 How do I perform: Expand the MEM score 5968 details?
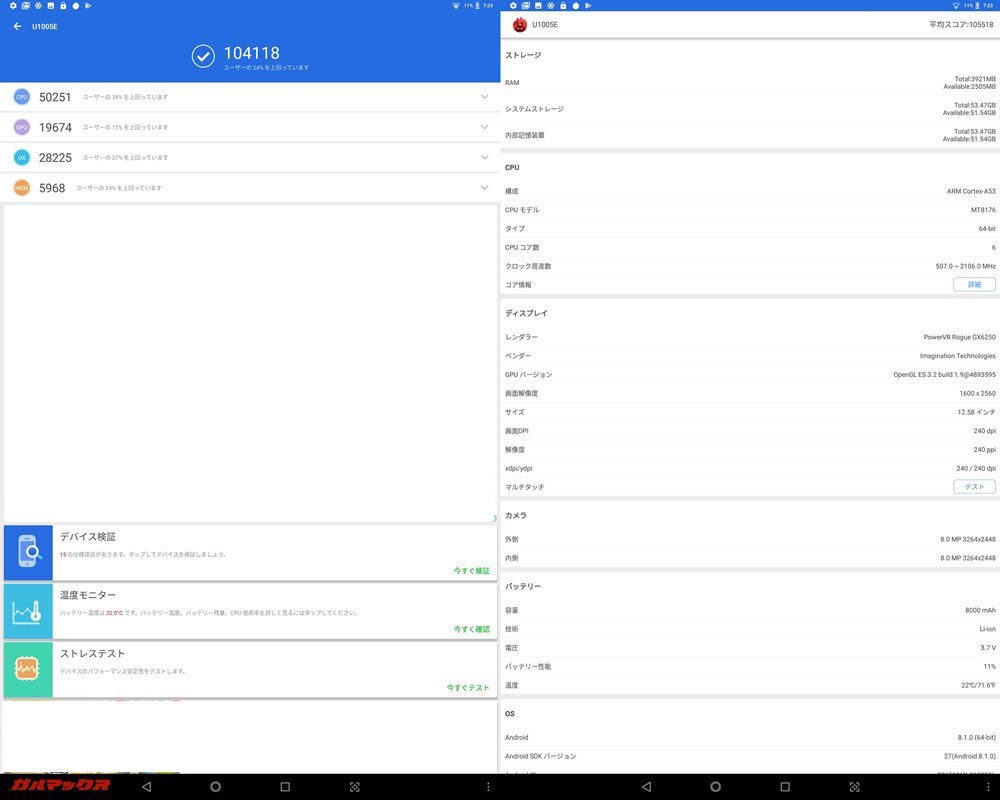pyautogui.click(x=483, y=187)
